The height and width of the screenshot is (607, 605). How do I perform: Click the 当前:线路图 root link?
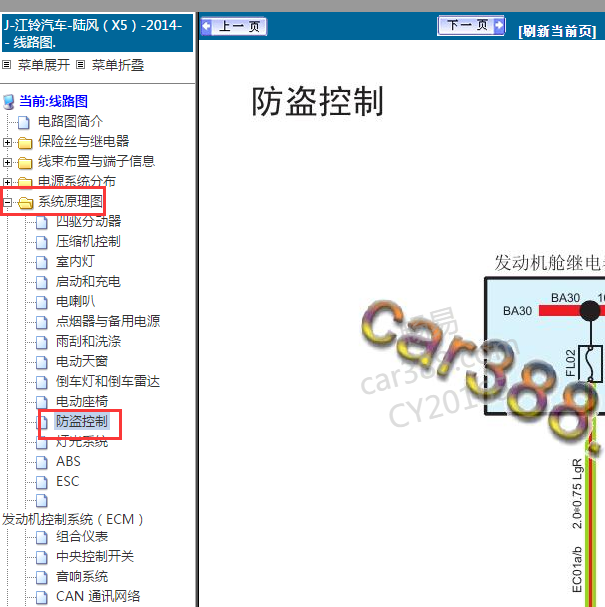click(53, 101)
